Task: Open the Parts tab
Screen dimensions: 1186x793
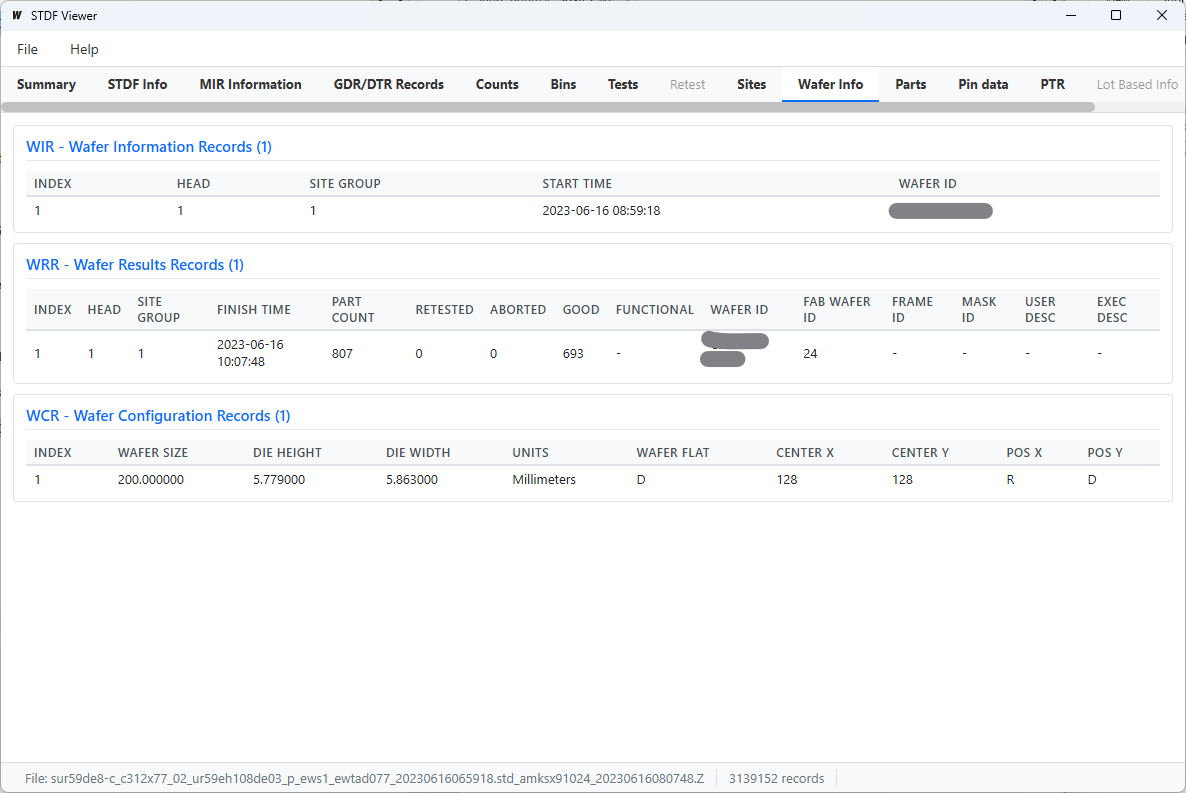Action: 910,85
